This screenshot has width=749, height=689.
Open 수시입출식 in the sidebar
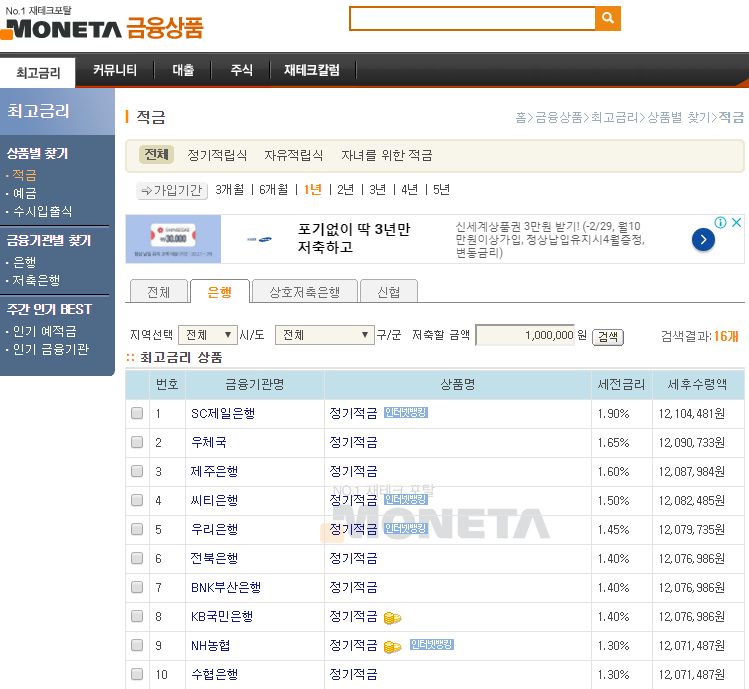coord(43,211)
